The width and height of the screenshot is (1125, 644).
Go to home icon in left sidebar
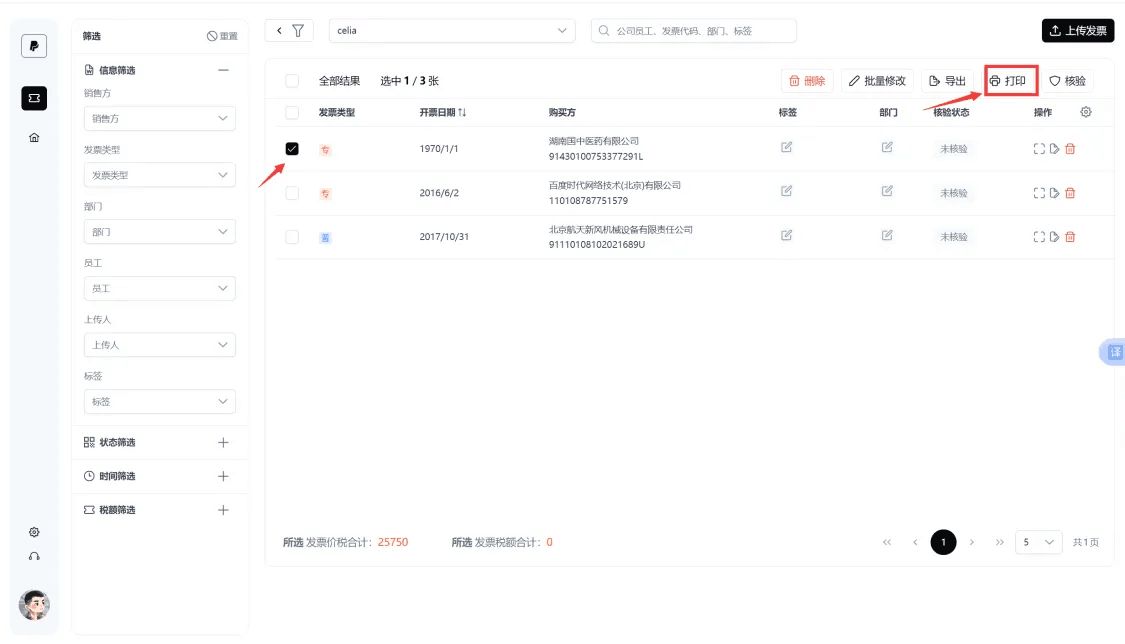coord(34,138)
